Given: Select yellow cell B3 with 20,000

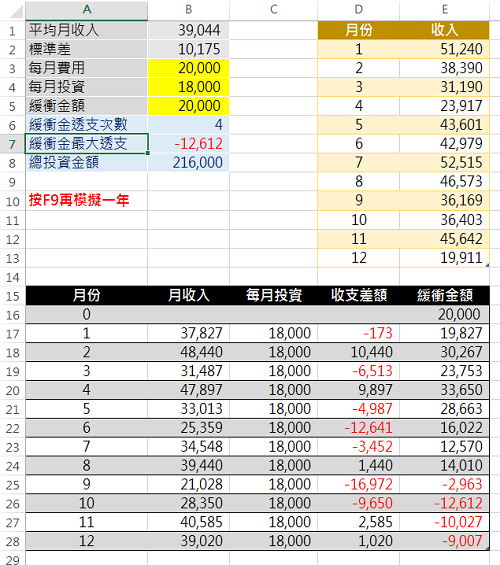Looking at the screenshot, I should (188, 68).
